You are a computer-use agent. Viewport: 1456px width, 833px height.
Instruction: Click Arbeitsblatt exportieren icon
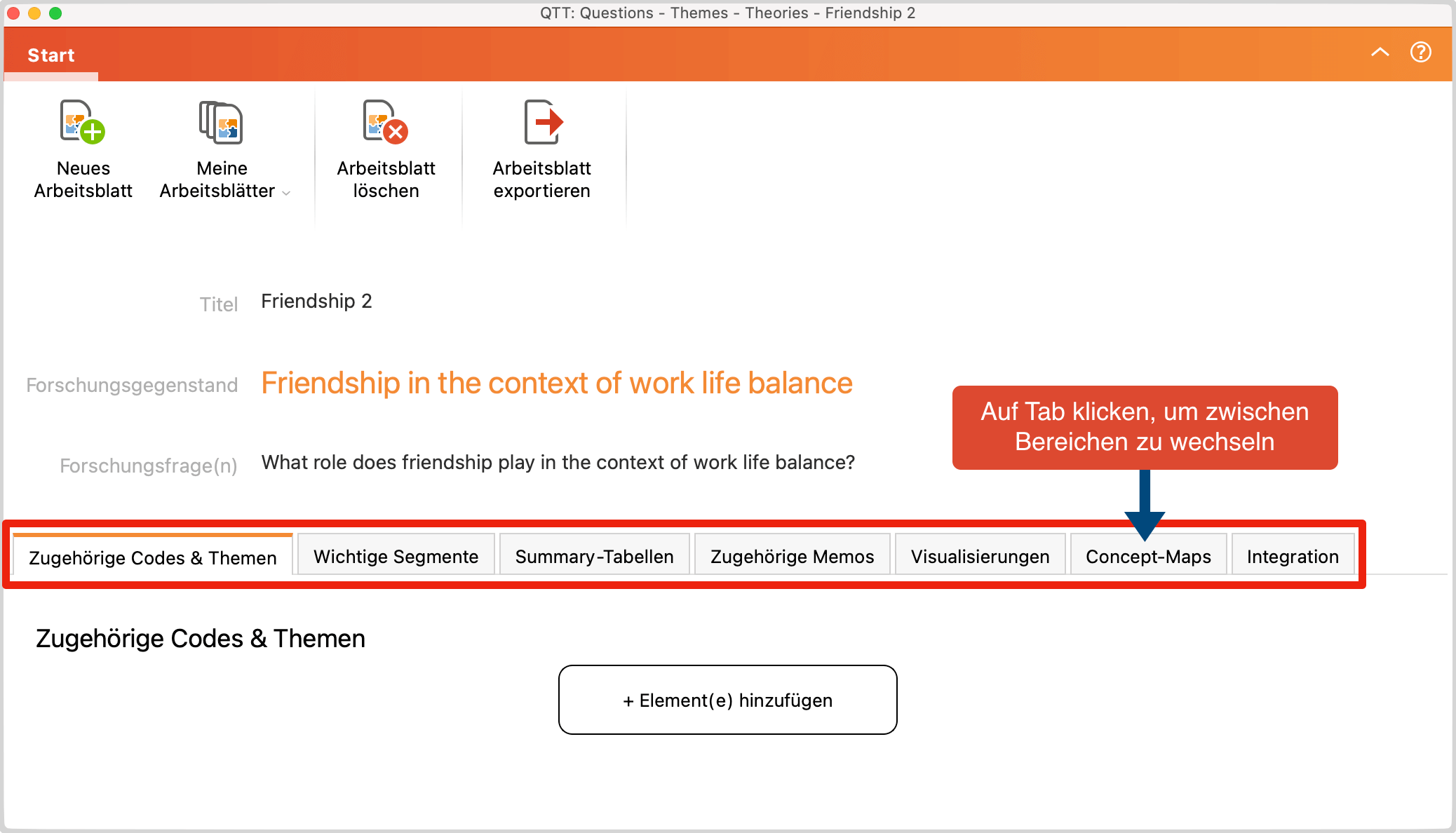click(542, 123)
